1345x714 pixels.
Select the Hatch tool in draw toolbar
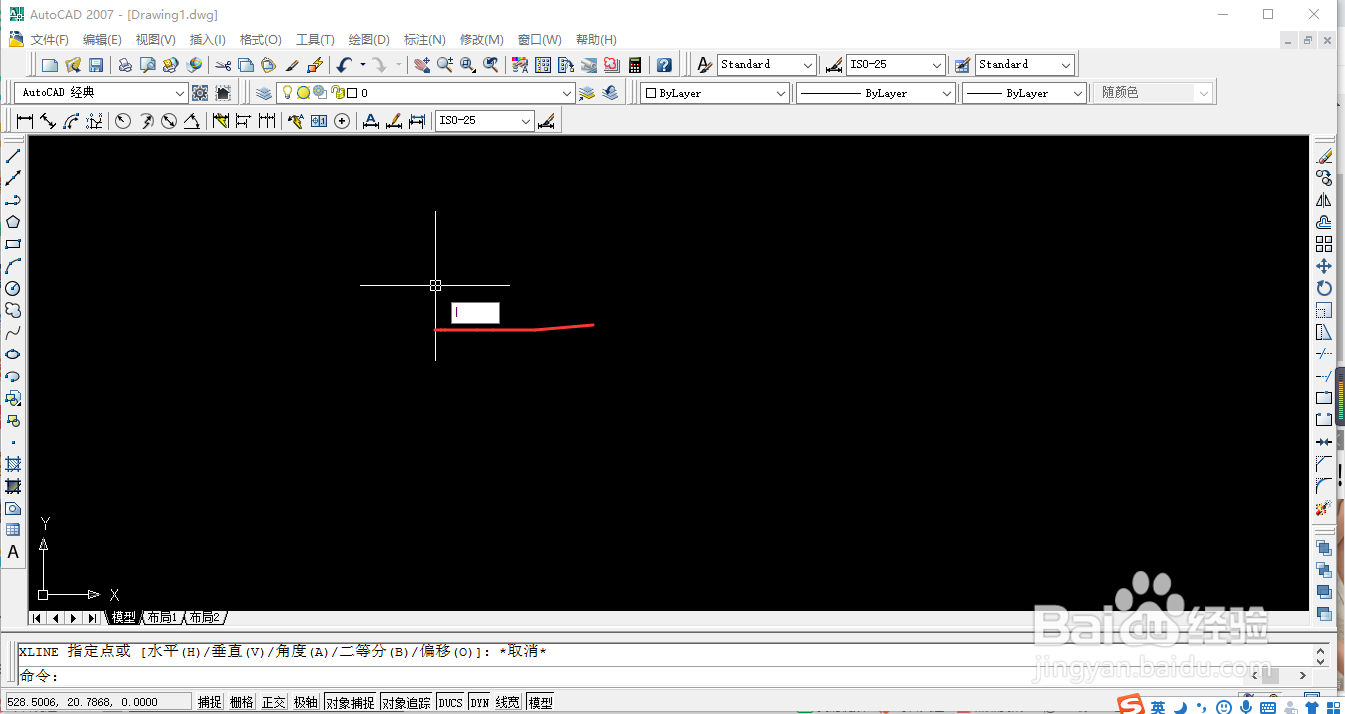tap(13, 464)
